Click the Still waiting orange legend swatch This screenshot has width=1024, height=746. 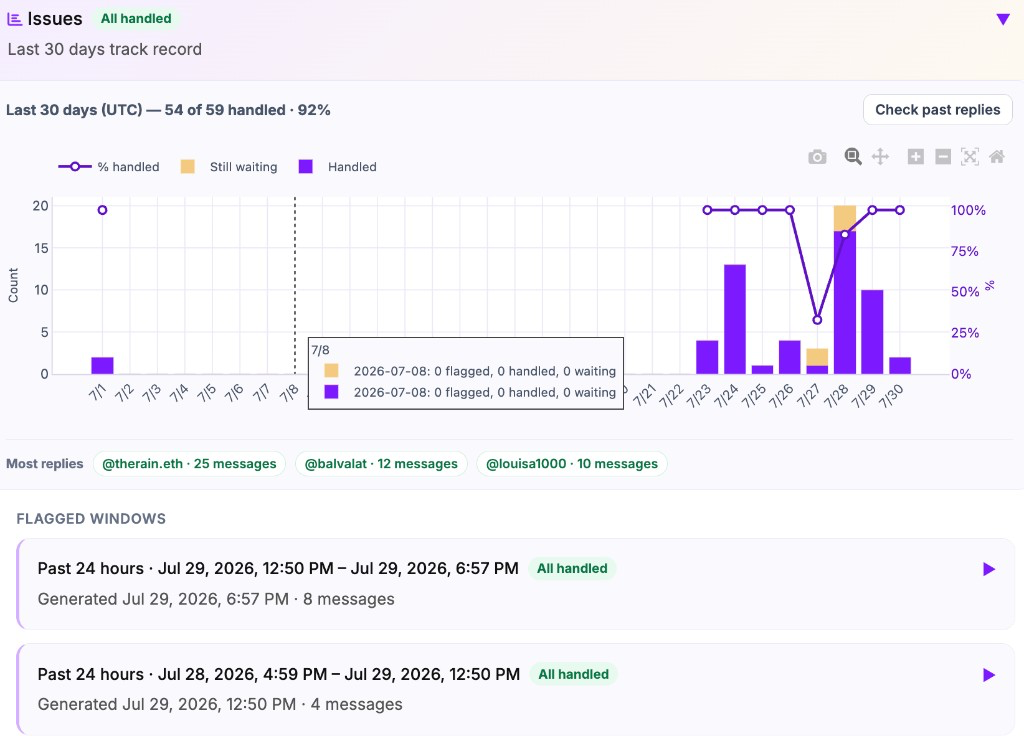(x=187, y=167)
